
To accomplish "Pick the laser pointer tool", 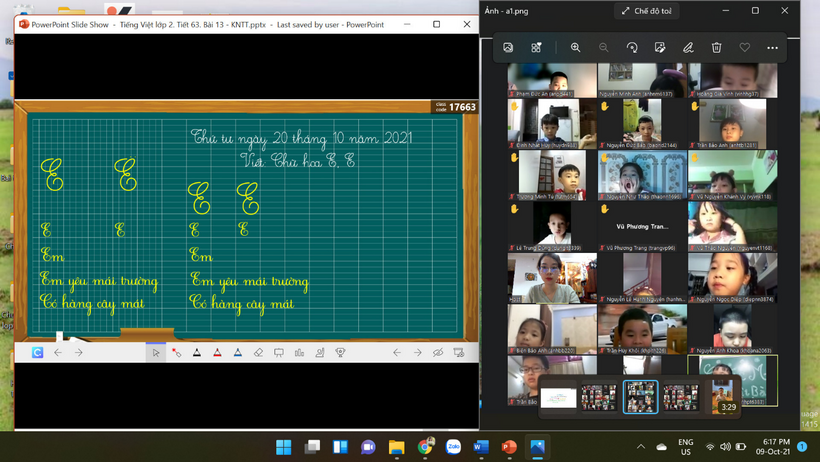I will [x=176, y=352].
